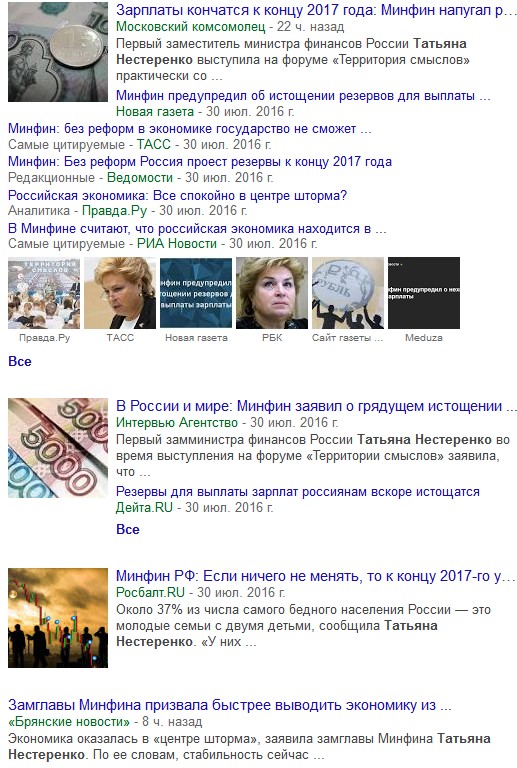Click 'Все' under the Дейта.RU result
The height and width of the screenshot is (768, 517).
[128, 529]
